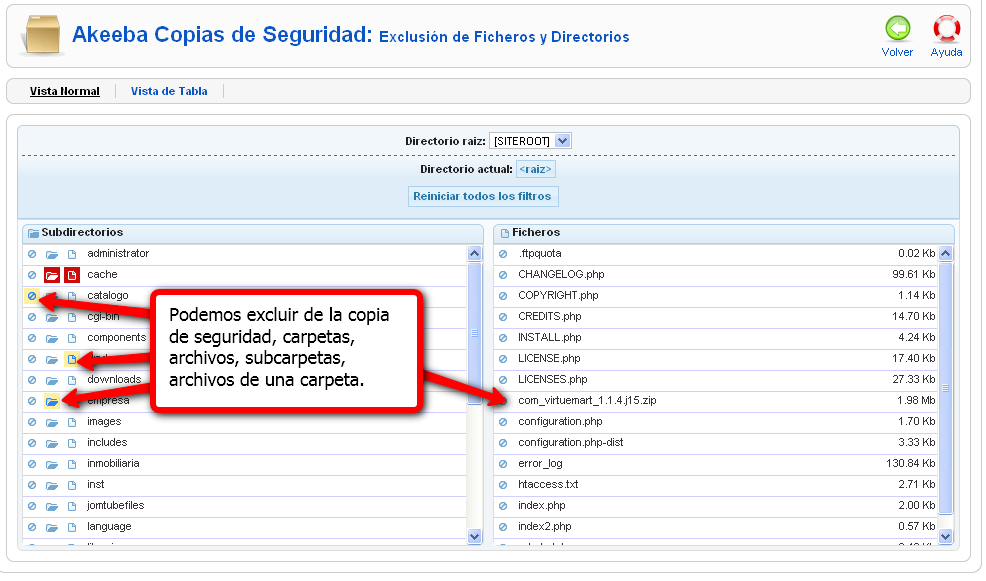Click skip-subdirectories folder icon for inmobiliaria
Screen dimensions: 986x581
52,465
